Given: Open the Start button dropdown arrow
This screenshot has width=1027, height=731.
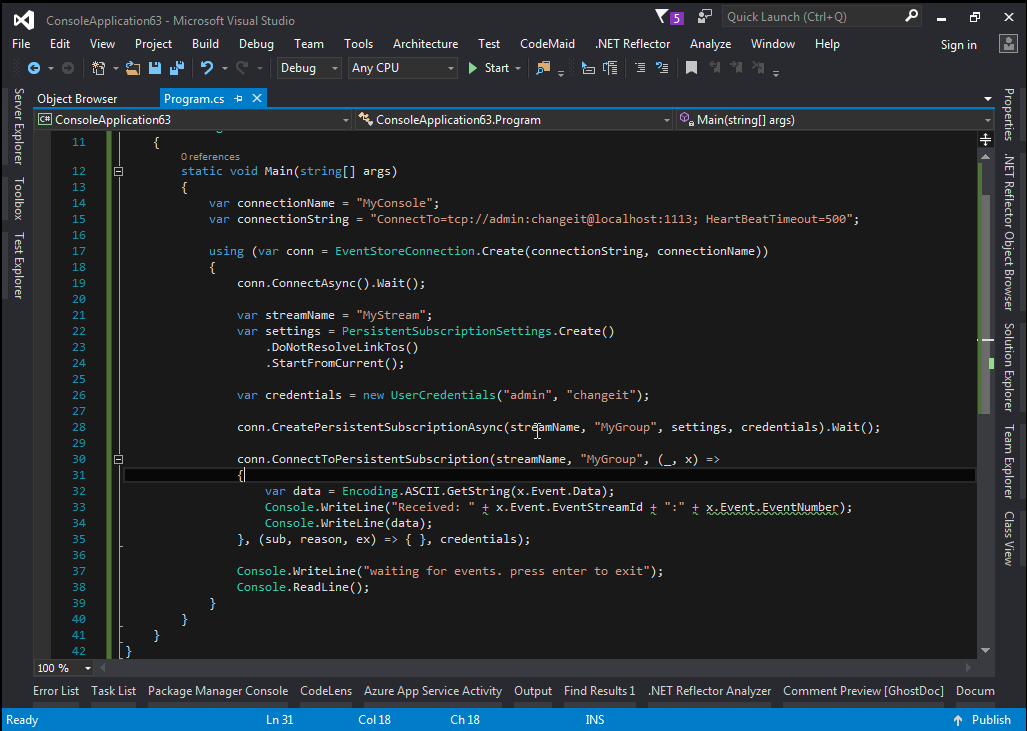Looking at the screenshot, I should coord(518,68).
